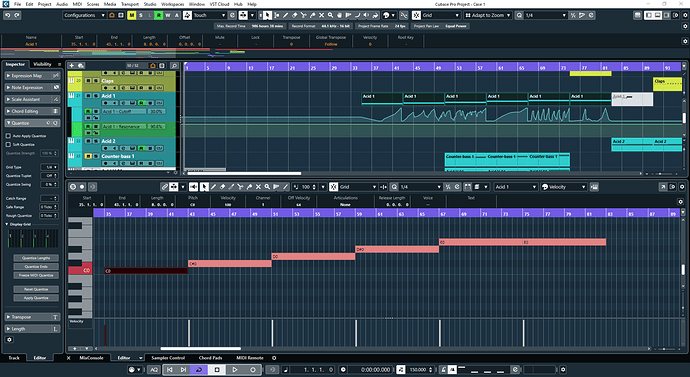Select the Erase tool in project toolbar
The height and width of the screenshot is (377, 690).
(295, 15)
